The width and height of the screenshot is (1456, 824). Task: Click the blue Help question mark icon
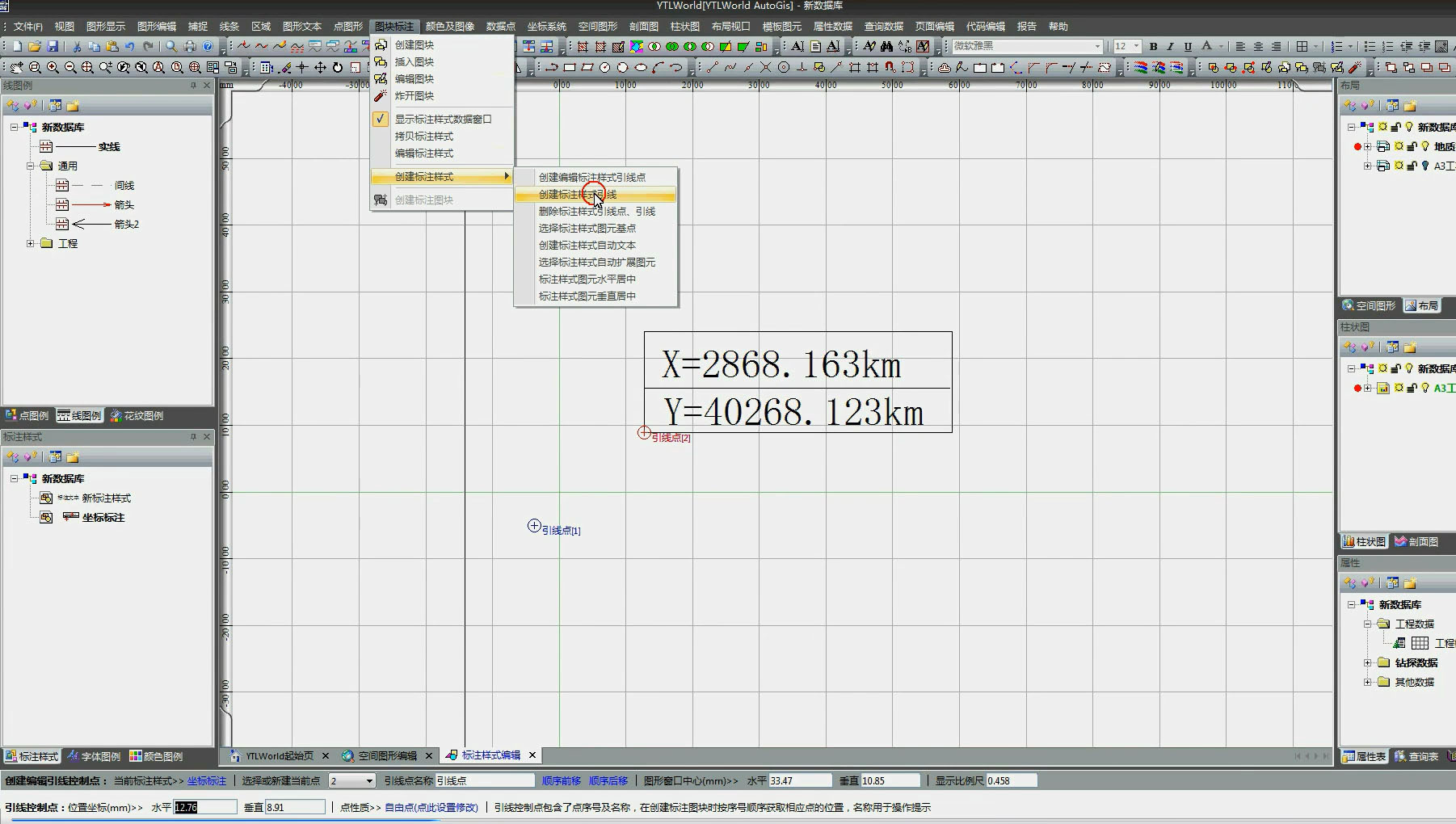(x=208, y=47)
